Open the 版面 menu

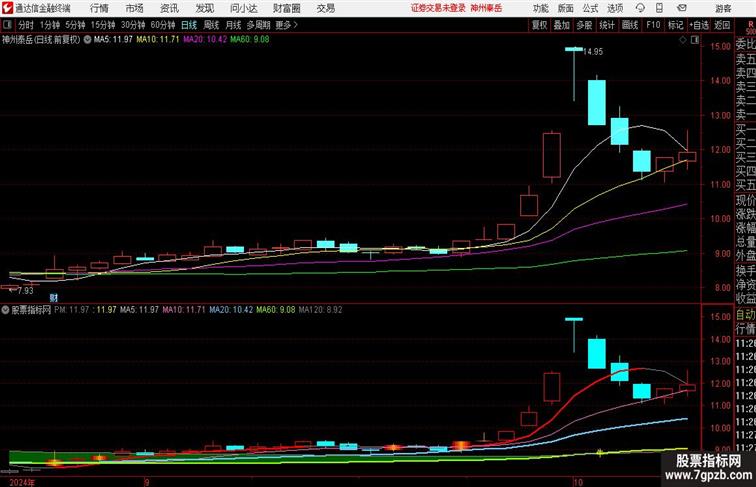coord(565,8)
